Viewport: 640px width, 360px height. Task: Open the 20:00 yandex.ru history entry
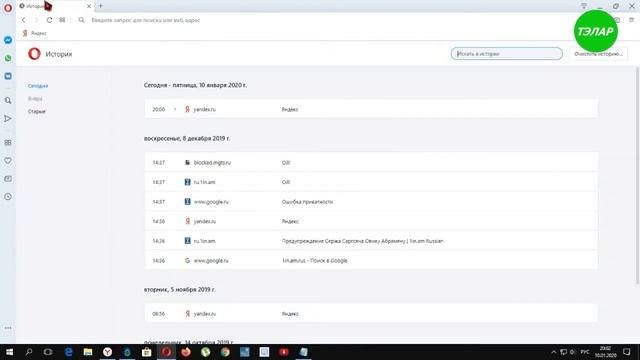tap(371, 109)
